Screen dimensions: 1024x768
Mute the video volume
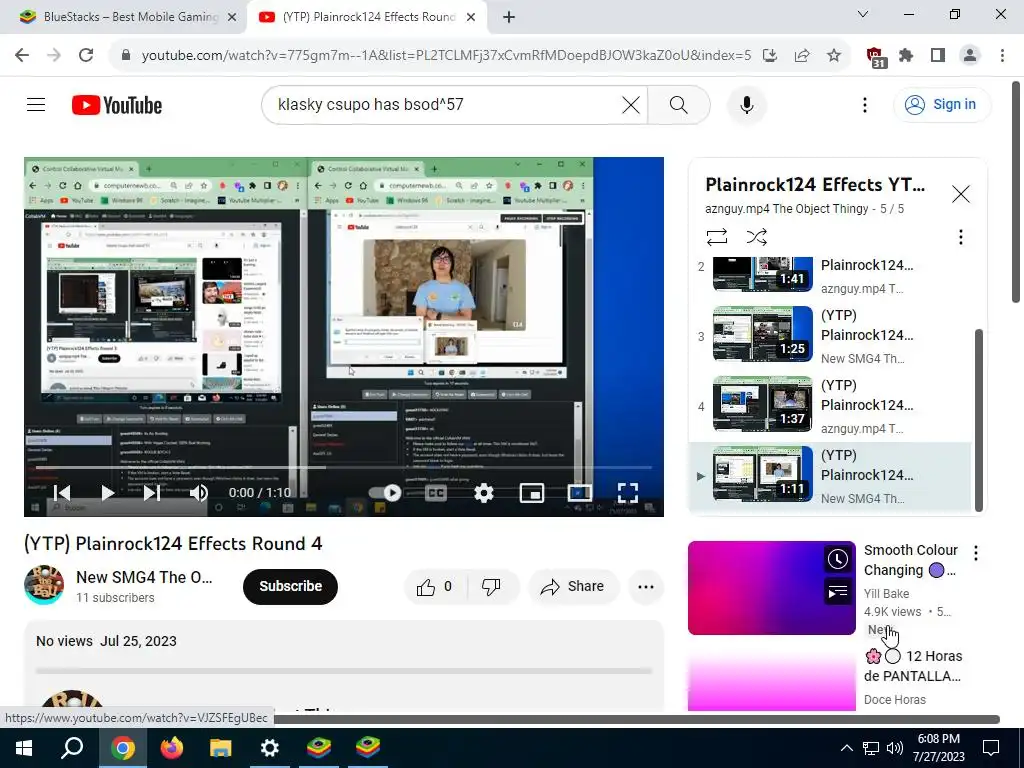click(199, 492)
